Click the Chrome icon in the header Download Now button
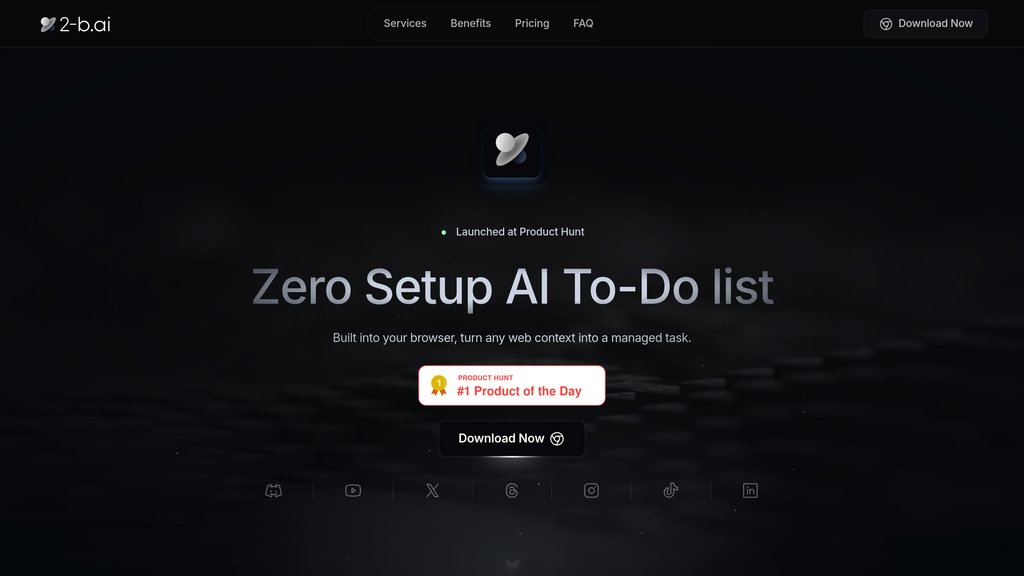1024x576 pixels. [x=886, y=24]
